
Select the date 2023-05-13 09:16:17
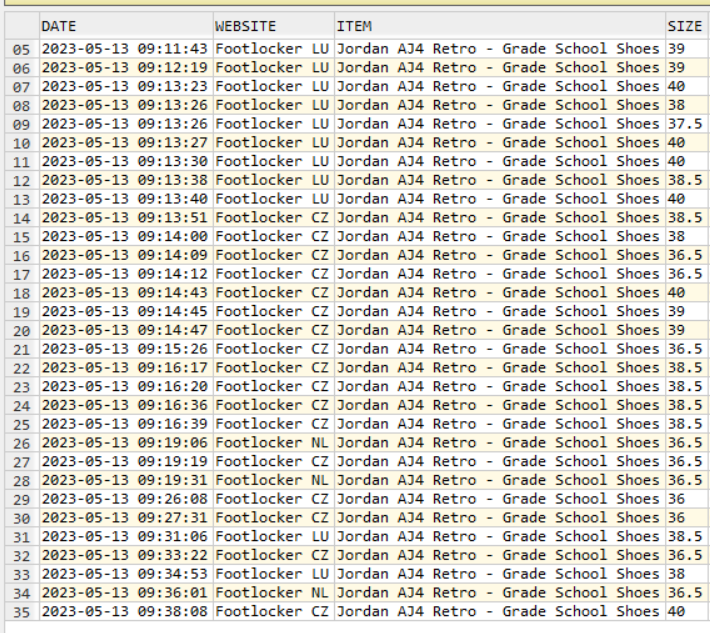tap(125, 368)
